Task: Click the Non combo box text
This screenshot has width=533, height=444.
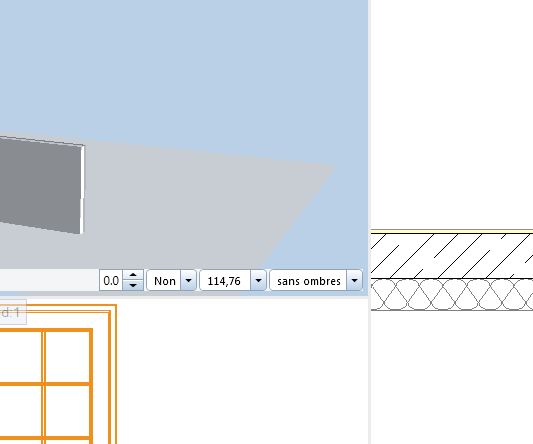Action: pos(164,280)
